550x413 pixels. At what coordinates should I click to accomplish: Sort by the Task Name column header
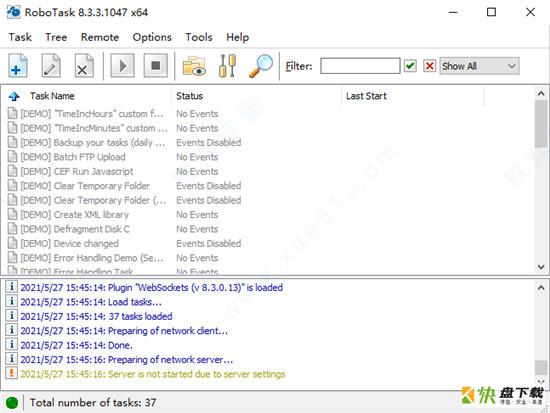[52, 96]
